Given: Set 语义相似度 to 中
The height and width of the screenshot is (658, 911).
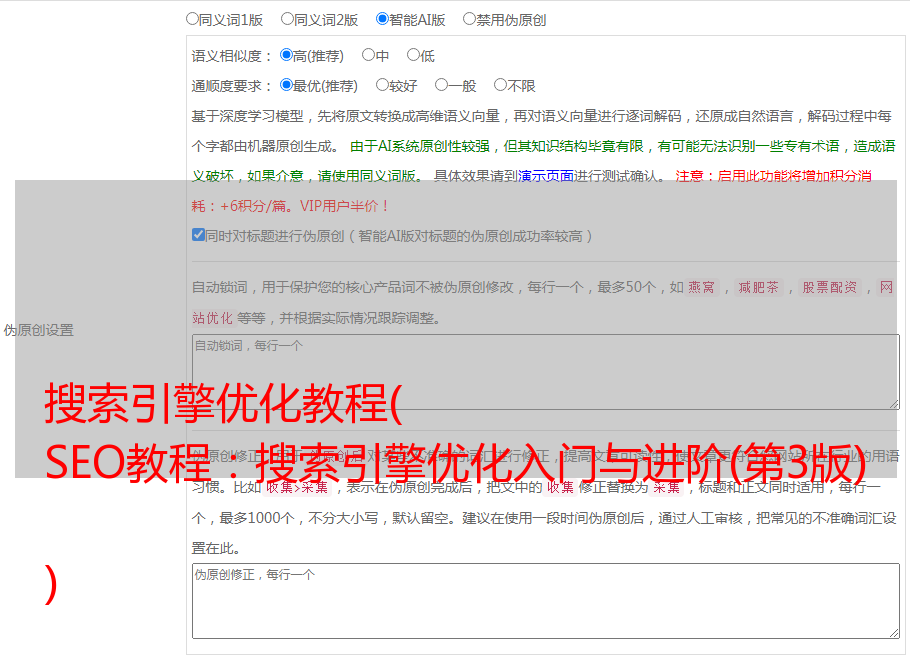Looking at the screenshot, I should [368, 55].
